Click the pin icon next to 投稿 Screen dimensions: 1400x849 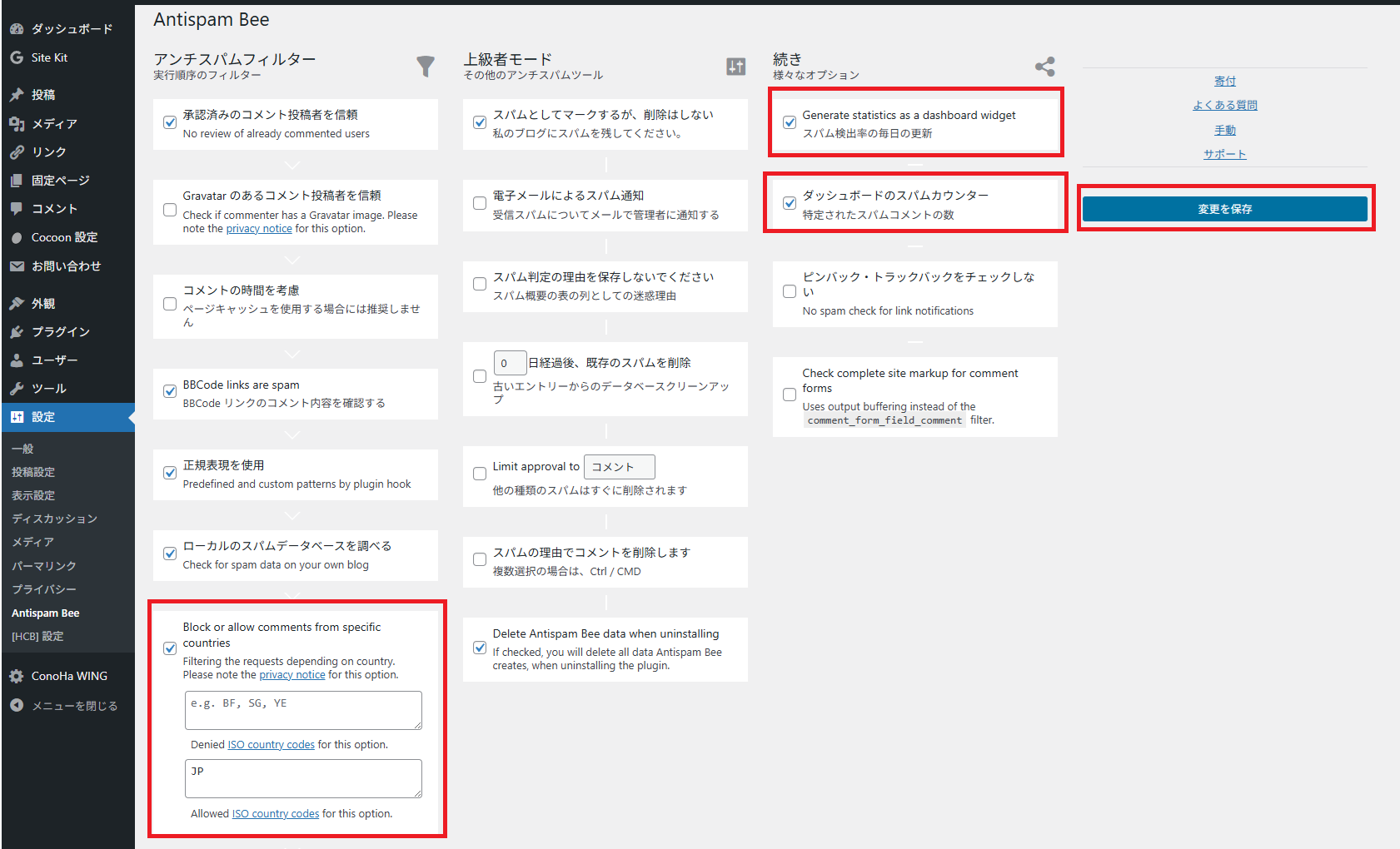[x=17, y=95]
